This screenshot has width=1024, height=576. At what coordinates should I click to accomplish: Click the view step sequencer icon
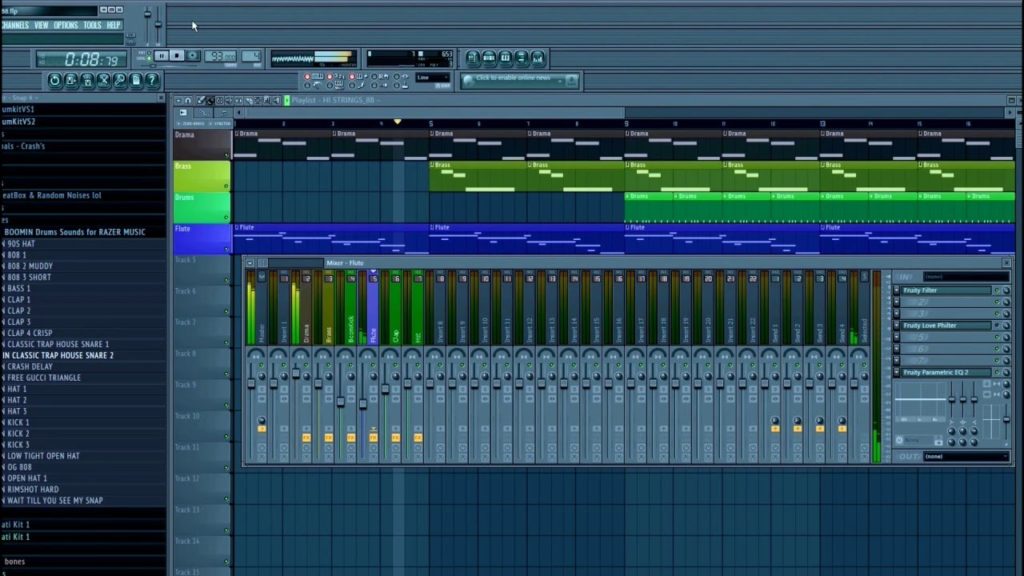click(489, 59)
